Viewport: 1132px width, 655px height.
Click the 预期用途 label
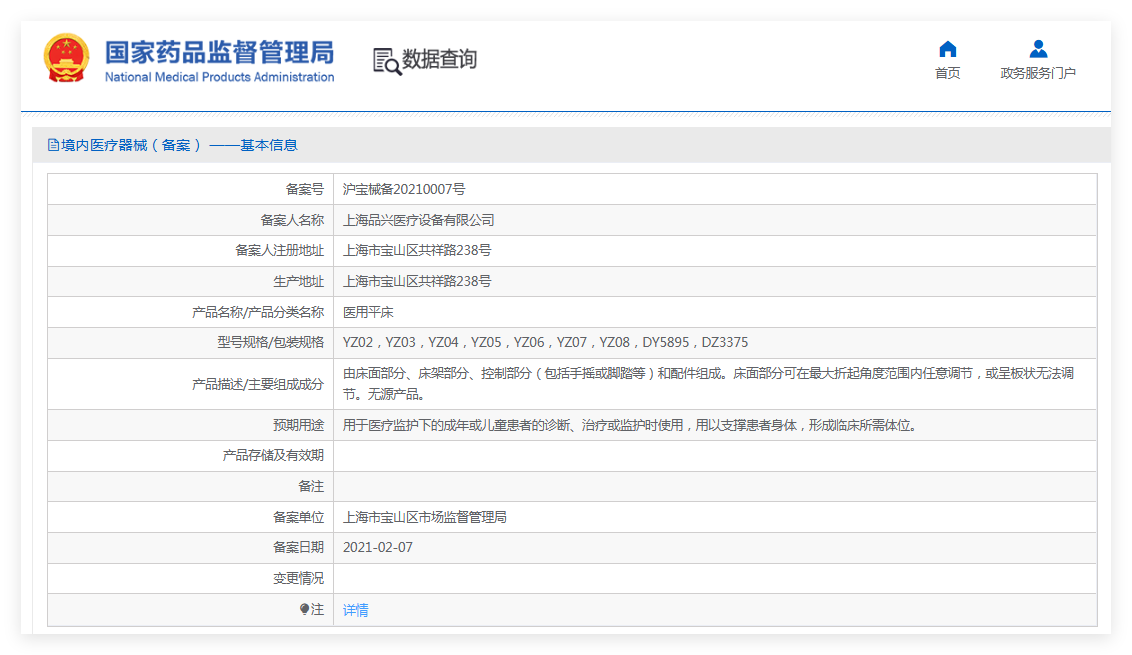tap(298, 425)
